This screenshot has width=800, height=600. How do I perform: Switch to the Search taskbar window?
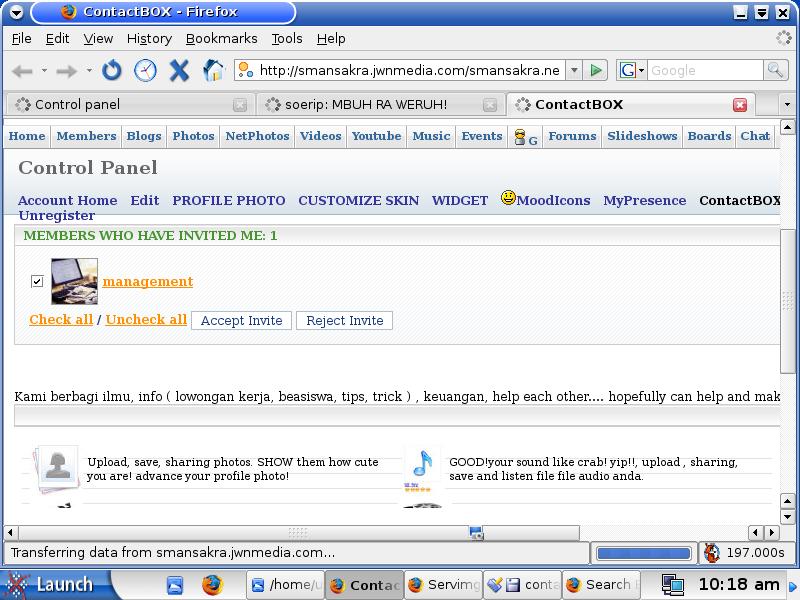[602, 585]
